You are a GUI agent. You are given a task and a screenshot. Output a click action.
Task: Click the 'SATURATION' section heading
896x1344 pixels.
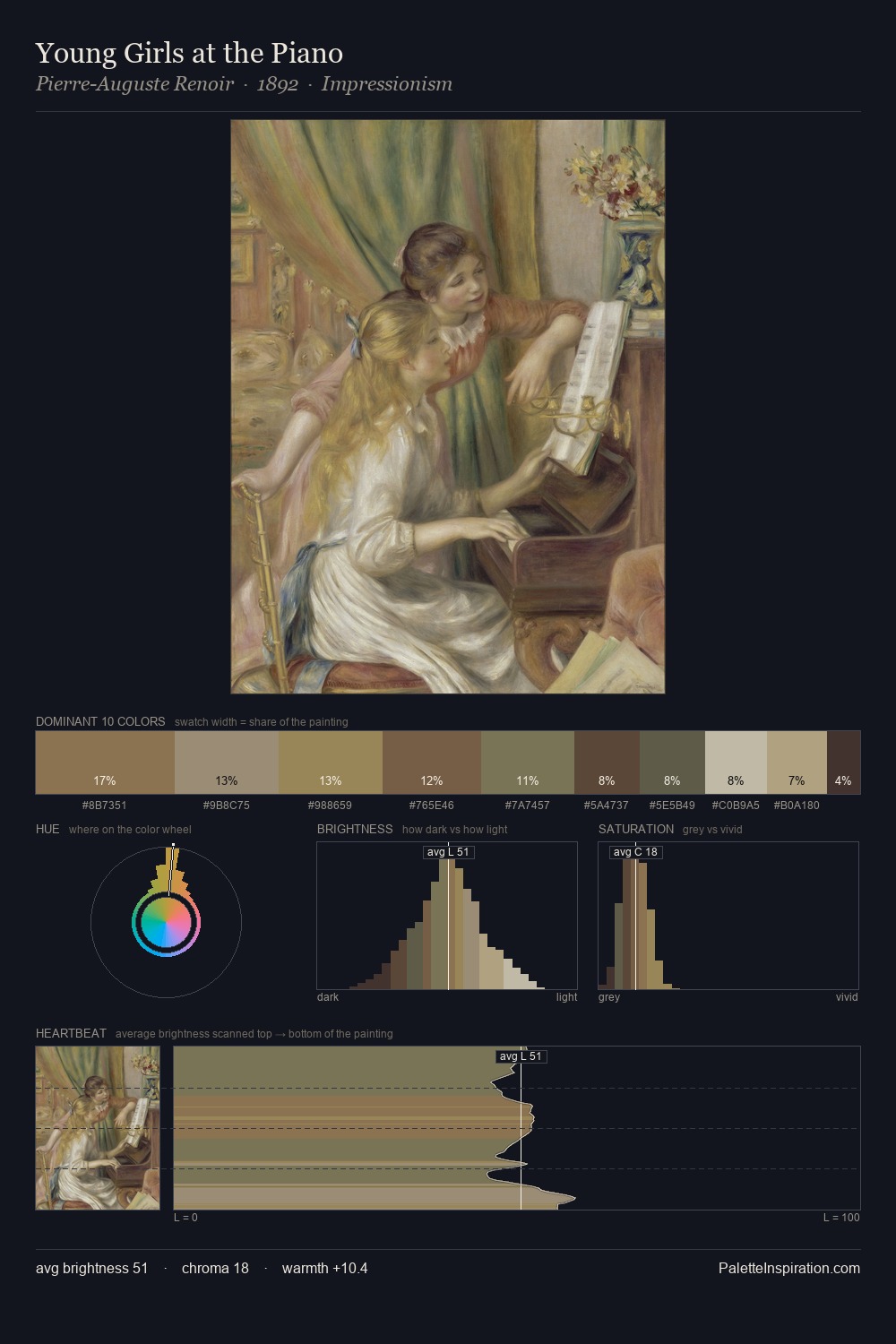pyautogui.click(x=636, y=829)
